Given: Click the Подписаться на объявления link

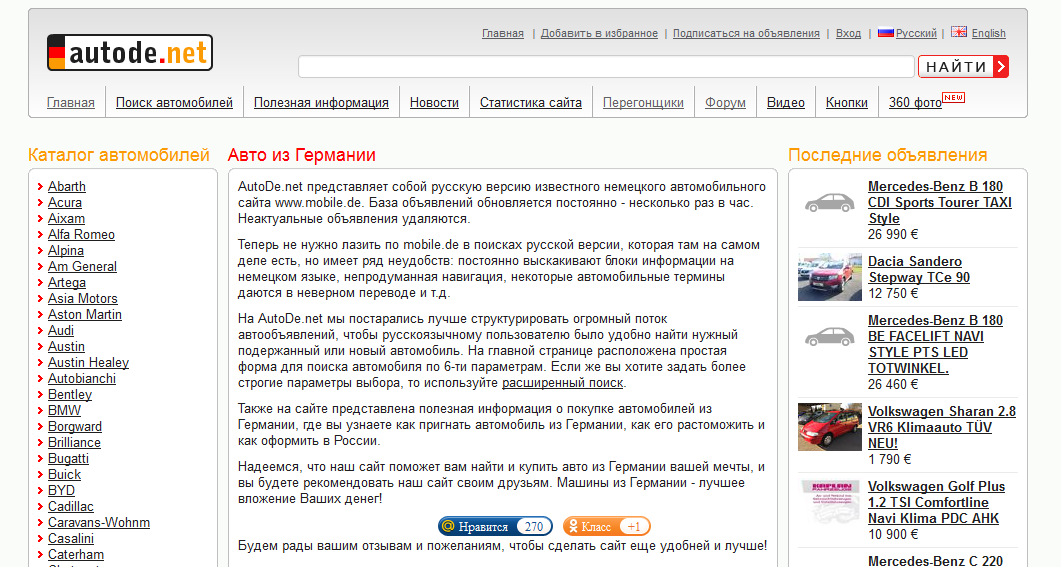Looking at the screenshot, I should coord(746,33).
